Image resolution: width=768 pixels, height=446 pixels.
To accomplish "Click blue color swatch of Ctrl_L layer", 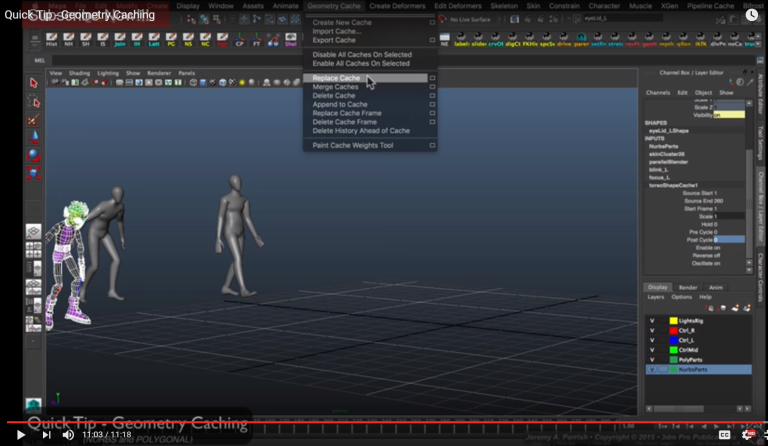I will 673,340.
